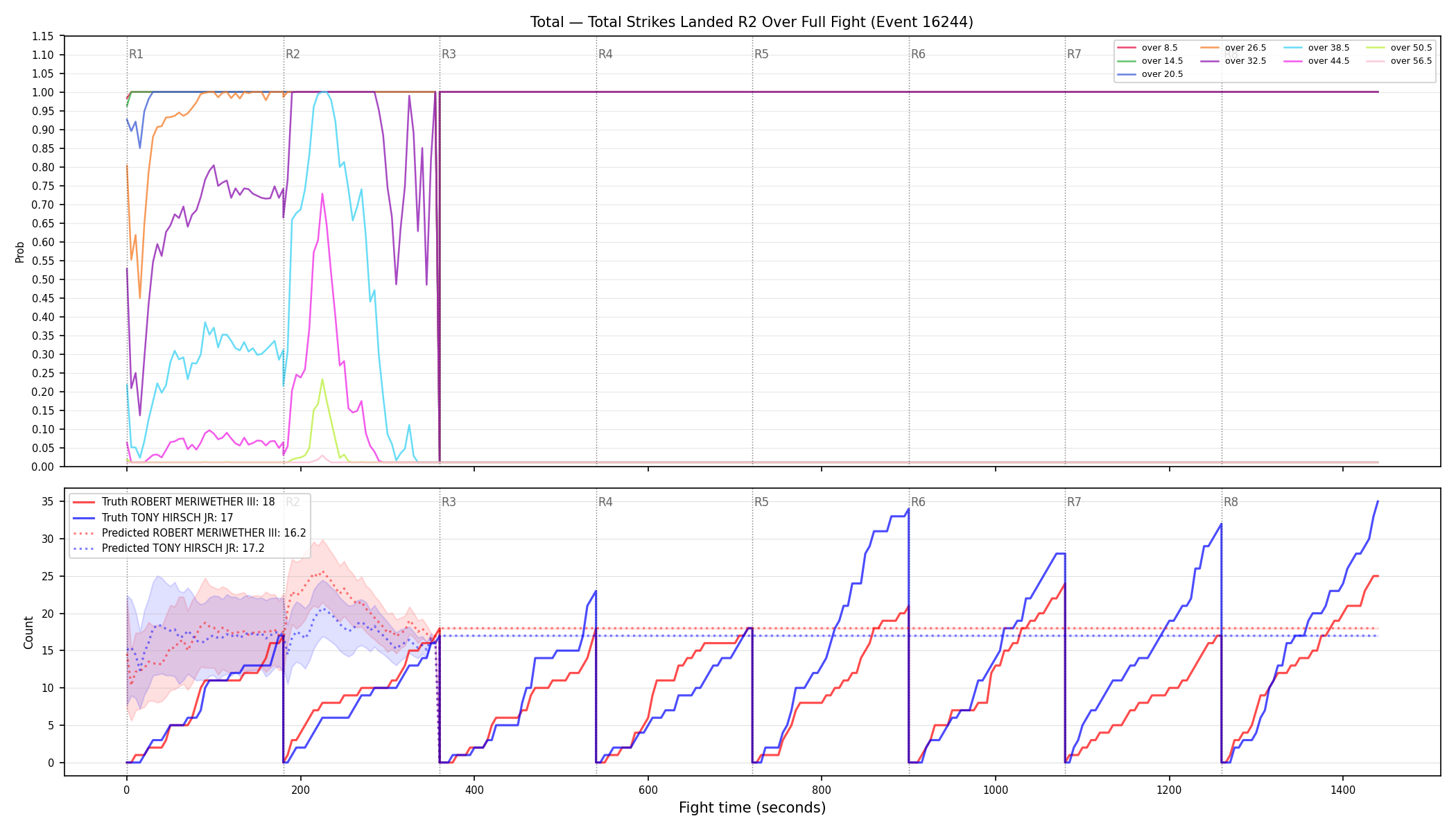Click the 10 tick label on the Count axis

[x=49, y=688]
